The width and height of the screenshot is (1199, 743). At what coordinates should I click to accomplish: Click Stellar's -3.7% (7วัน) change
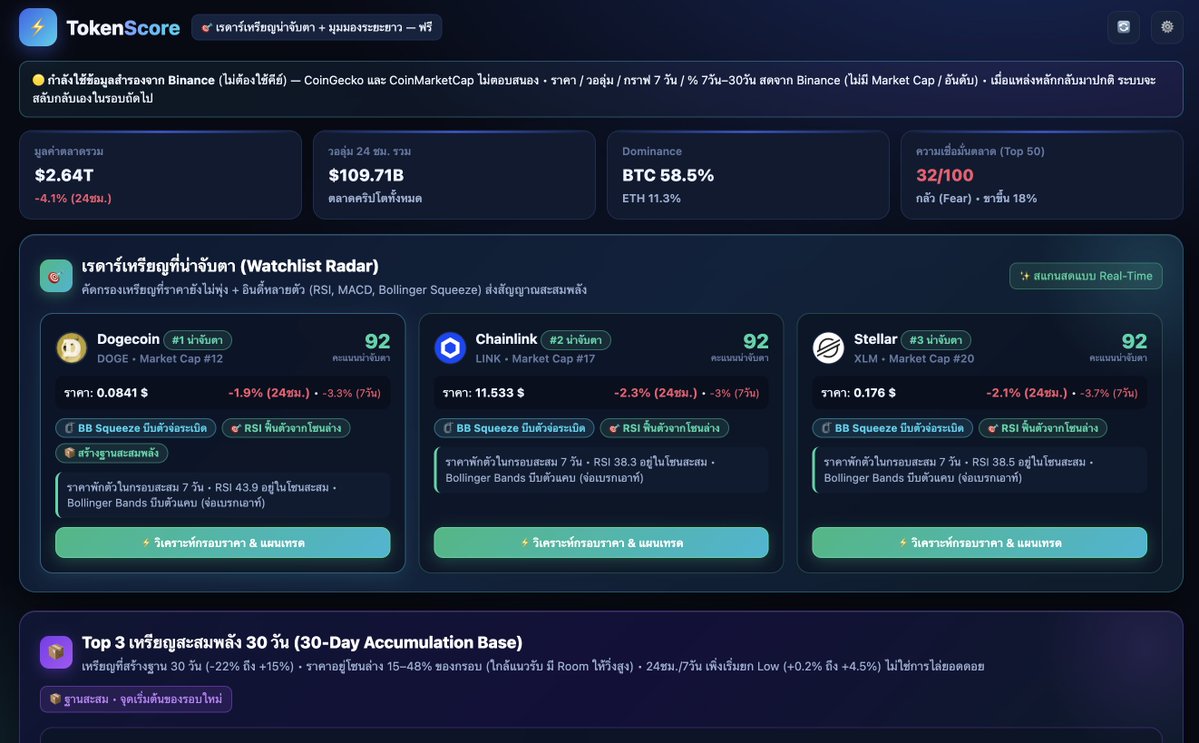pos(1109,393)
